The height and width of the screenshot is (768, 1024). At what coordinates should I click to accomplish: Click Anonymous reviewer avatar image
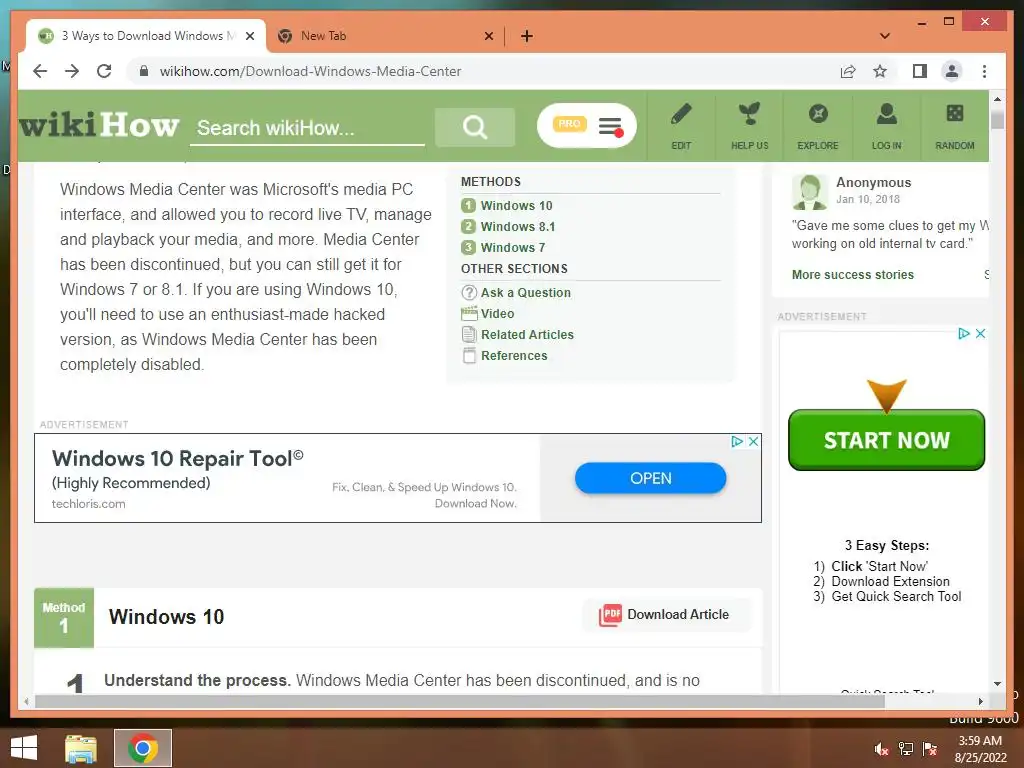(x=810, y=191)
